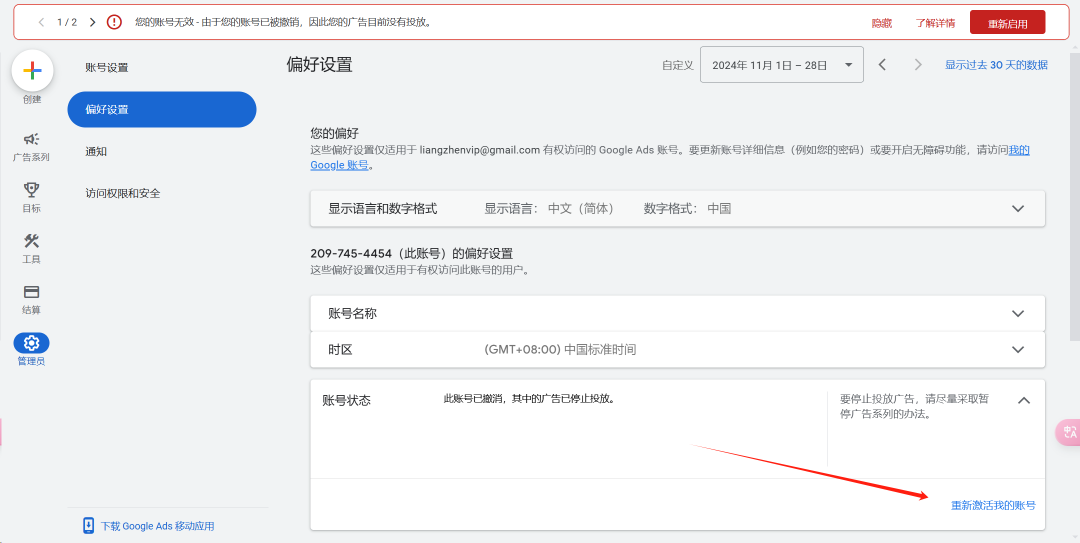The height and width of the screenshot is (543, 1080).
Task: Select 账号设置 in side menu
Action: tap(107, 68)
